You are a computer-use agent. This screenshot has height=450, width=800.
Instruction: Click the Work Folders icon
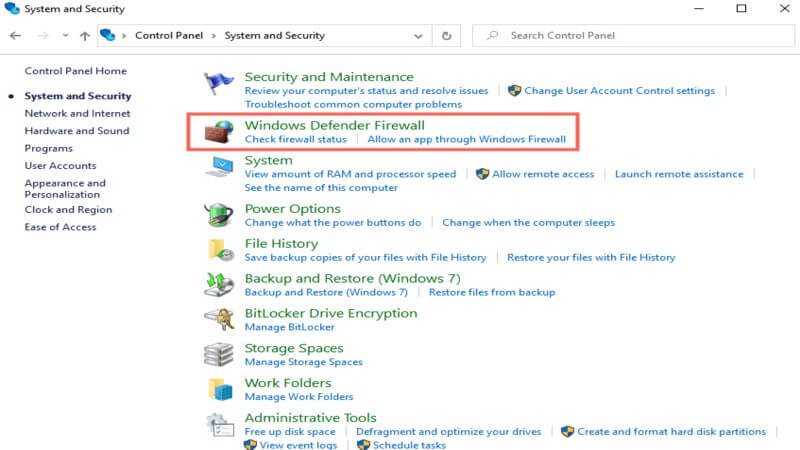click(x=219, y=389)
